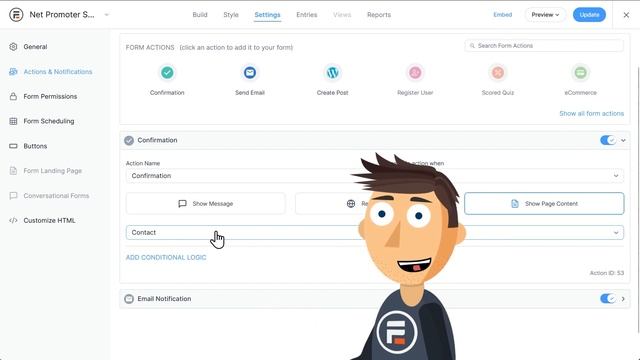Open the Views tab
The width and height of the screenshot is (640, 360).
342,15
